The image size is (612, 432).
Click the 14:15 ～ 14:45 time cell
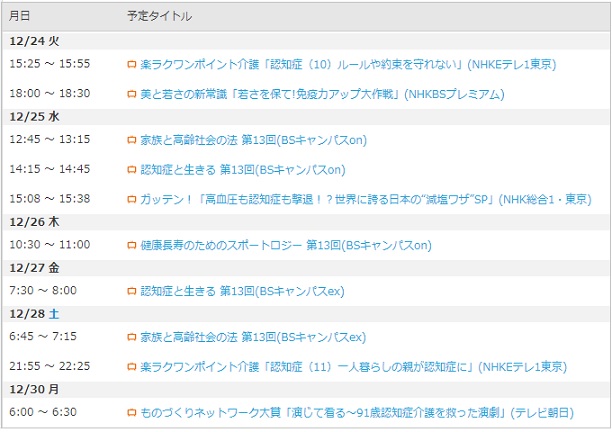pos(50,169)
